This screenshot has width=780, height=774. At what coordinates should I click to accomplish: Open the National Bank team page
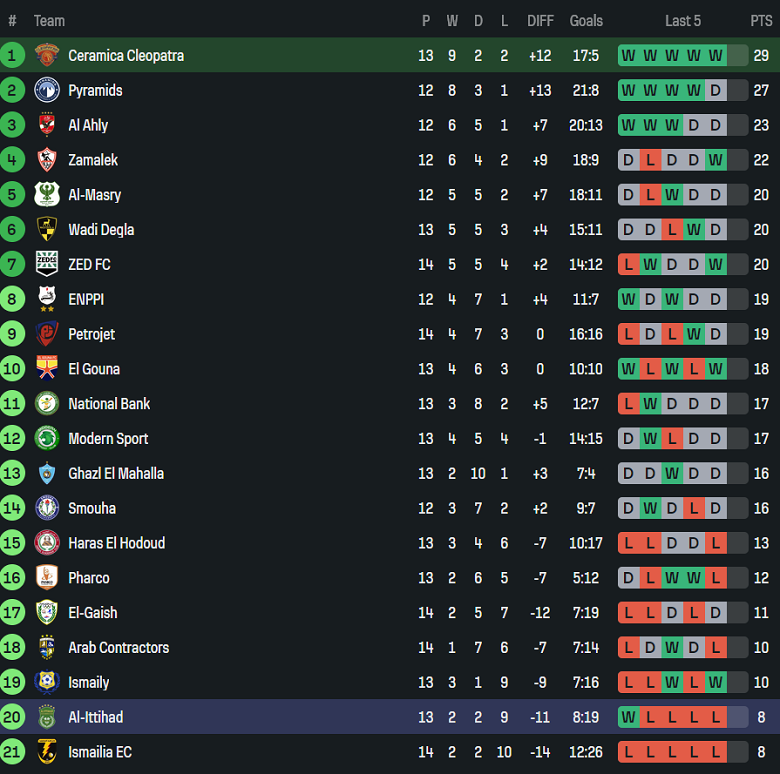tap(109, 404)
